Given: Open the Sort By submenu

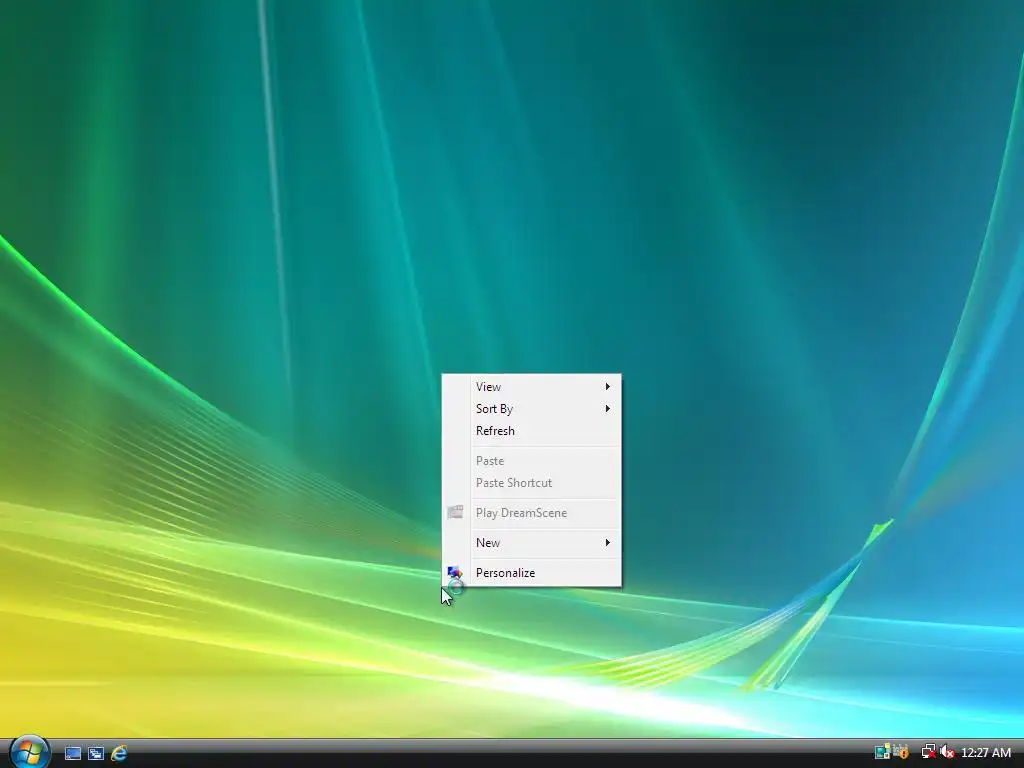Looking at the screenshot, I should pyautogui.click(x=532, y=409).
